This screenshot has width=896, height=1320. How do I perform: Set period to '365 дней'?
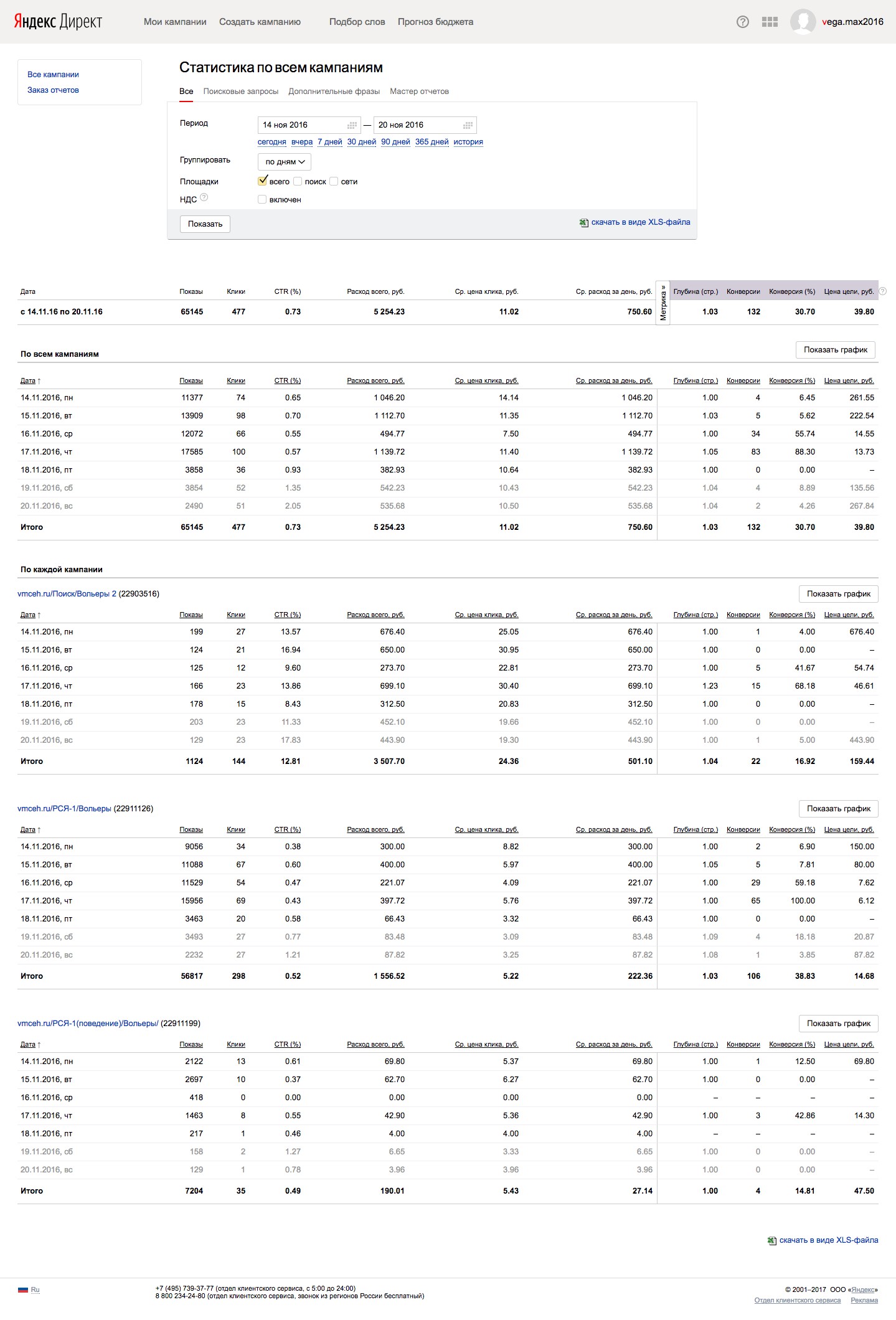coord(432,142)
